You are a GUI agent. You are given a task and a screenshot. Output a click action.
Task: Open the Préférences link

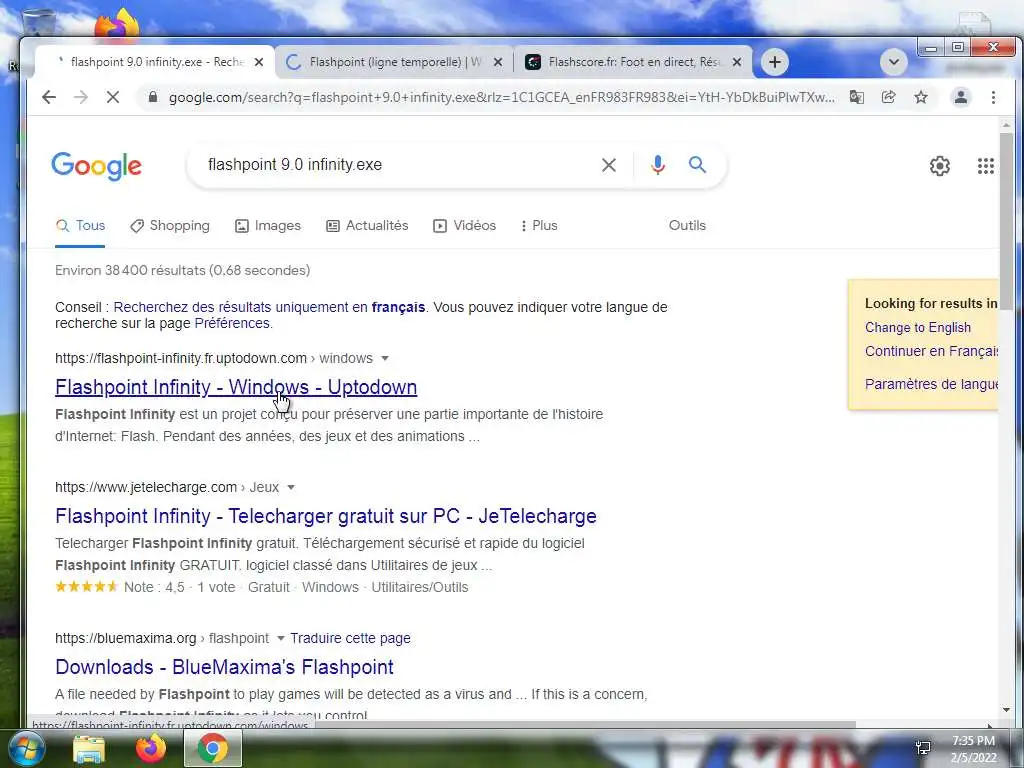(x=232, y=323)
